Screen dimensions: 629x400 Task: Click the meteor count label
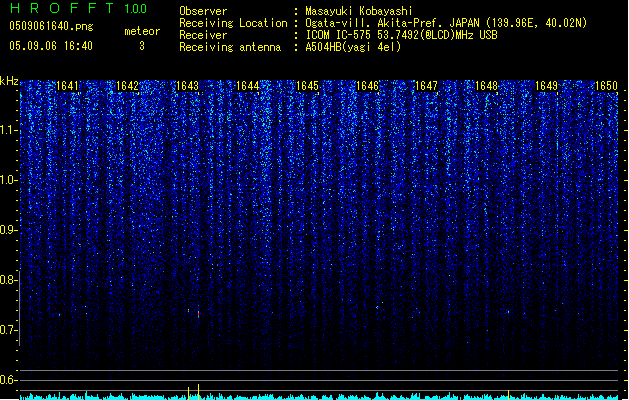pos(142,31)
